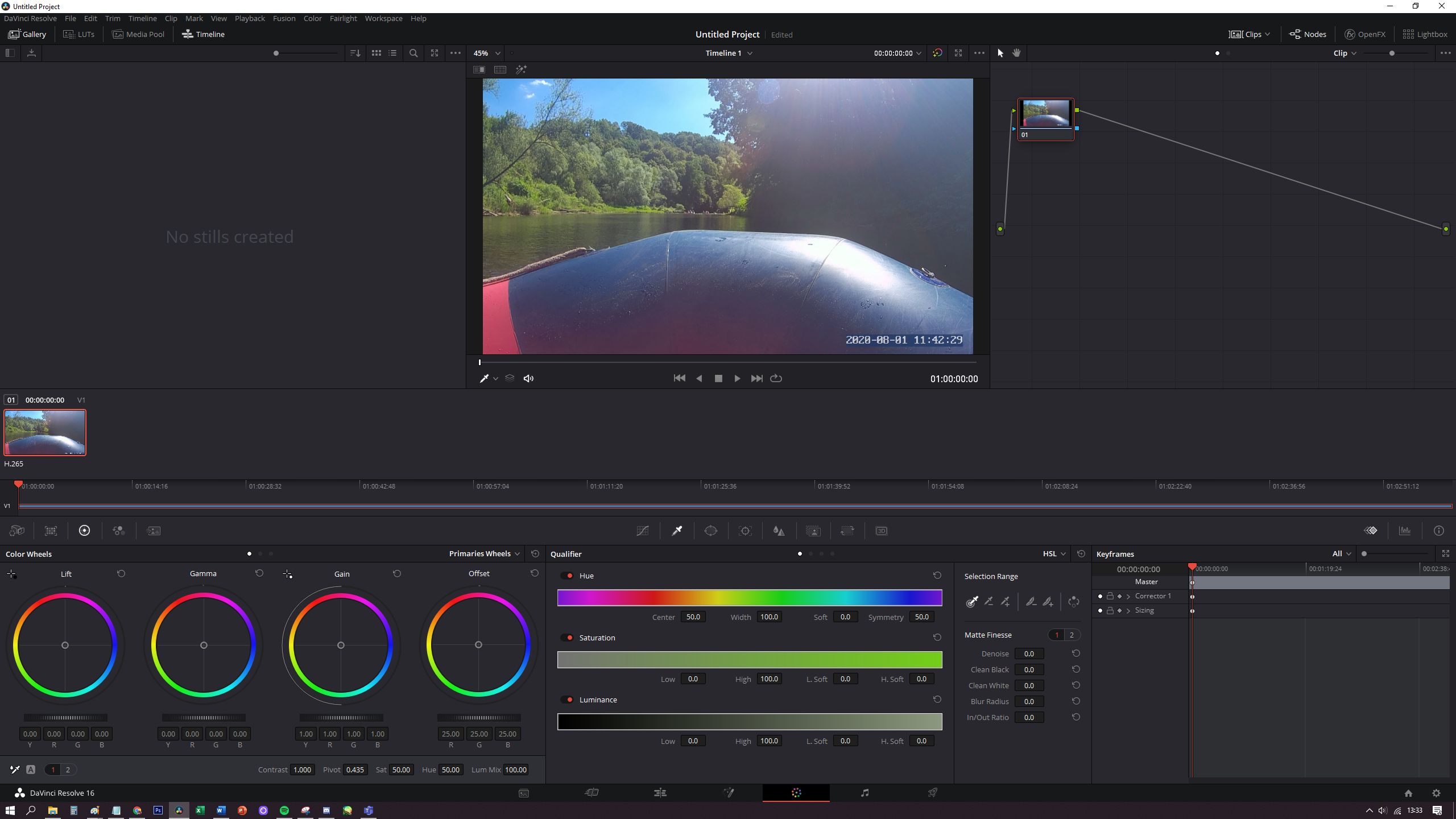Toggle the Luminance qualifier switch
1456x819 pixels.
[567, 700]
